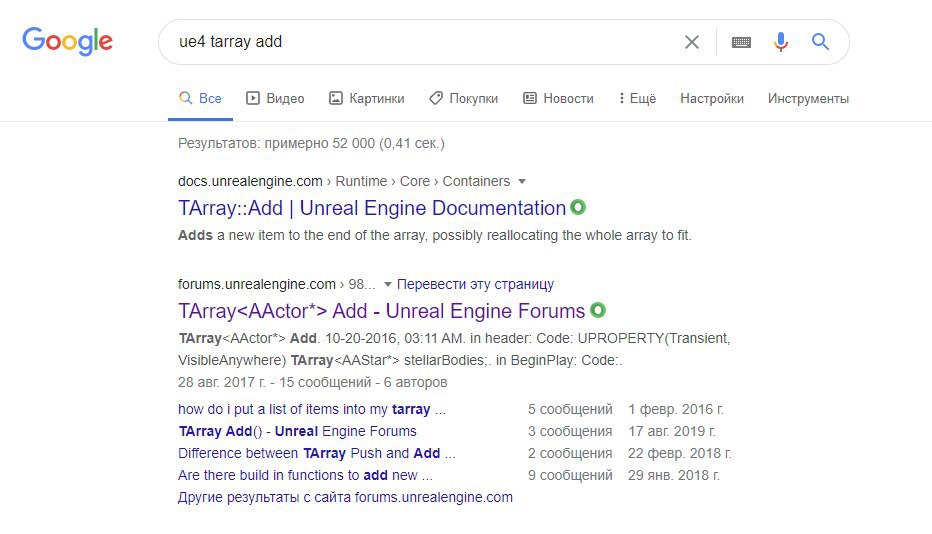
Task: Click the '28 авг. 2017 г. - 15 сообщений' line
Action: pos(312,382)
